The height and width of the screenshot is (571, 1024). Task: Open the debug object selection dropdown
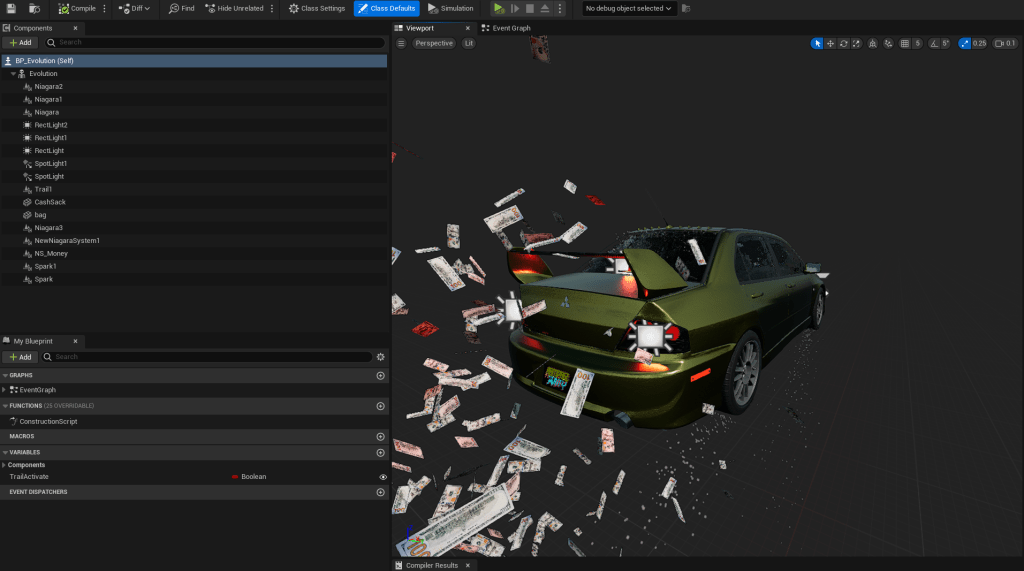(x=629, y=8)
